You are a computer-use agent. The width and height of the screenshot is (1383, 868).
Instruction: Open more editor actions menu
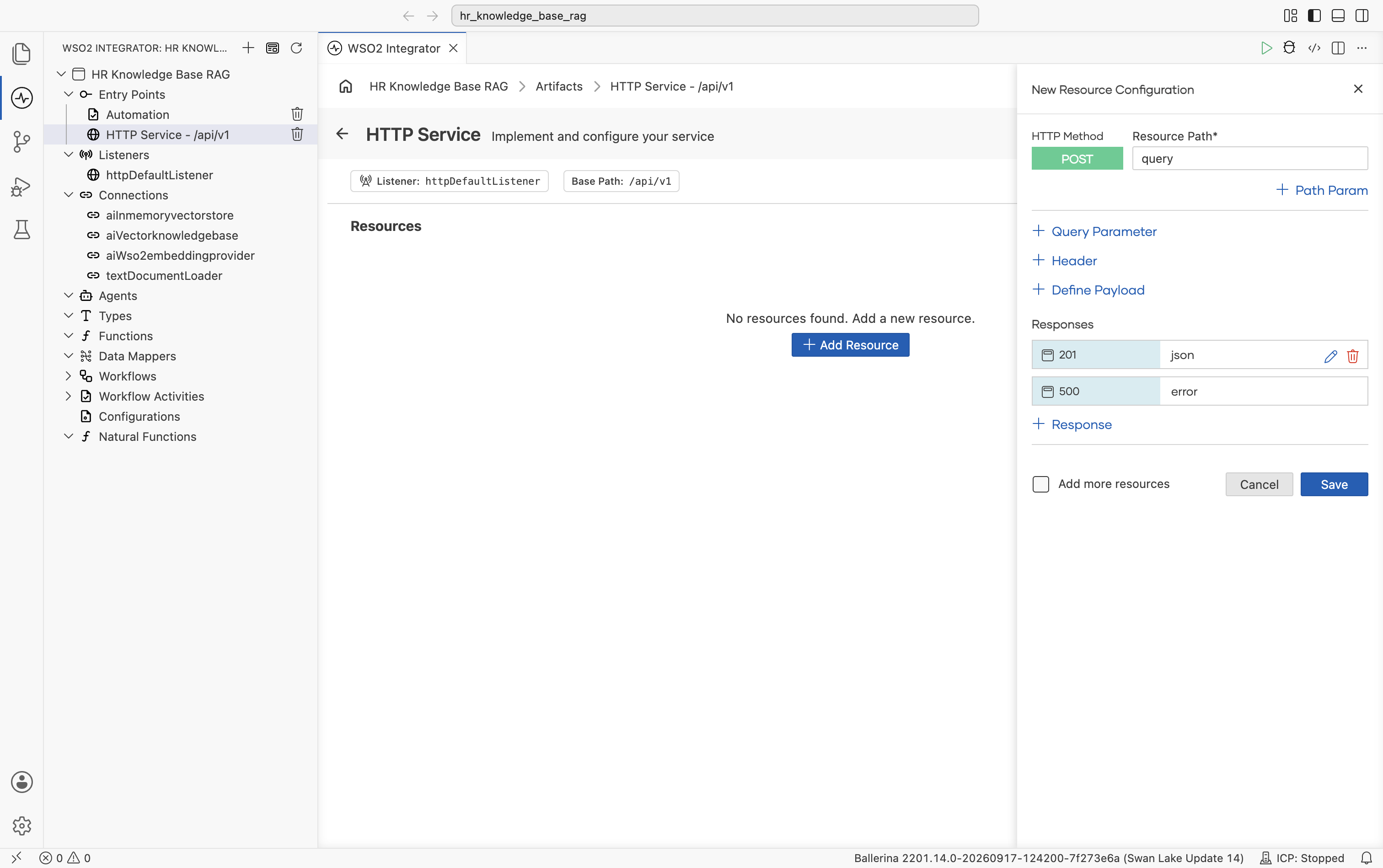(x=1362, y=48)
